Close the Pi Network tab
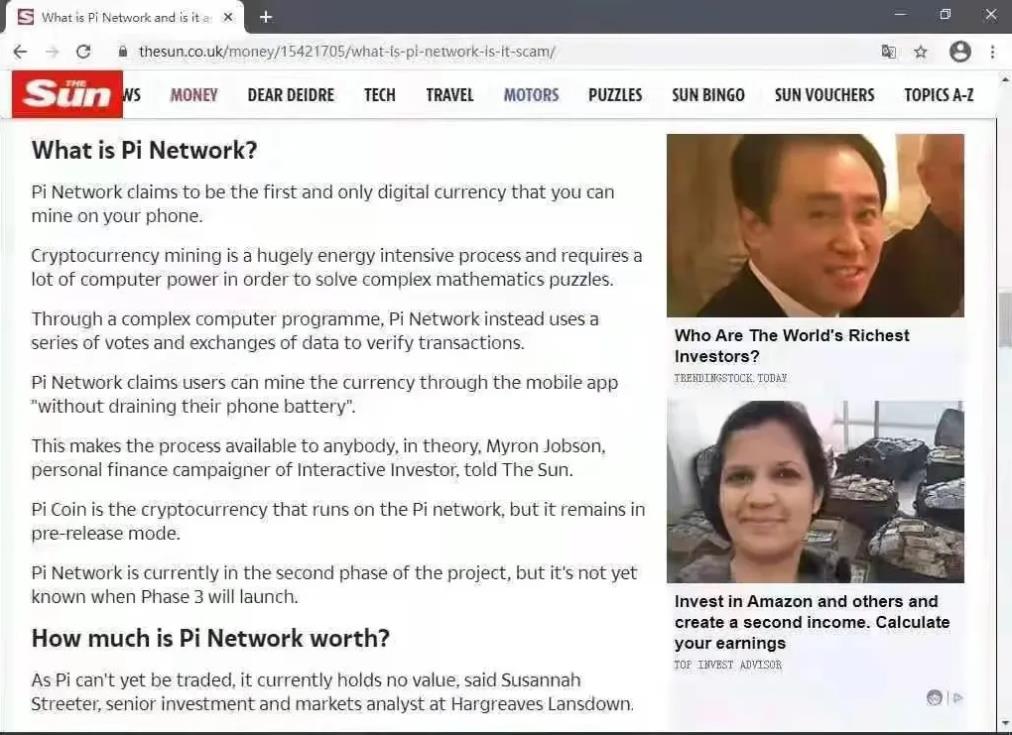 pyautogui.click(x=227, y=17)
